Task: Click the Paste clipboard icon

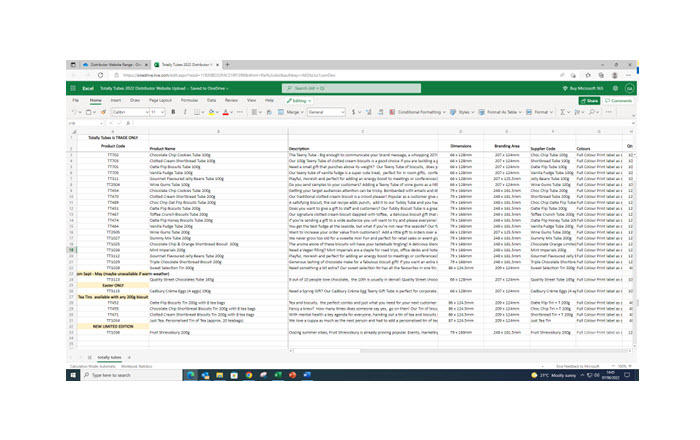Action: 88,112
